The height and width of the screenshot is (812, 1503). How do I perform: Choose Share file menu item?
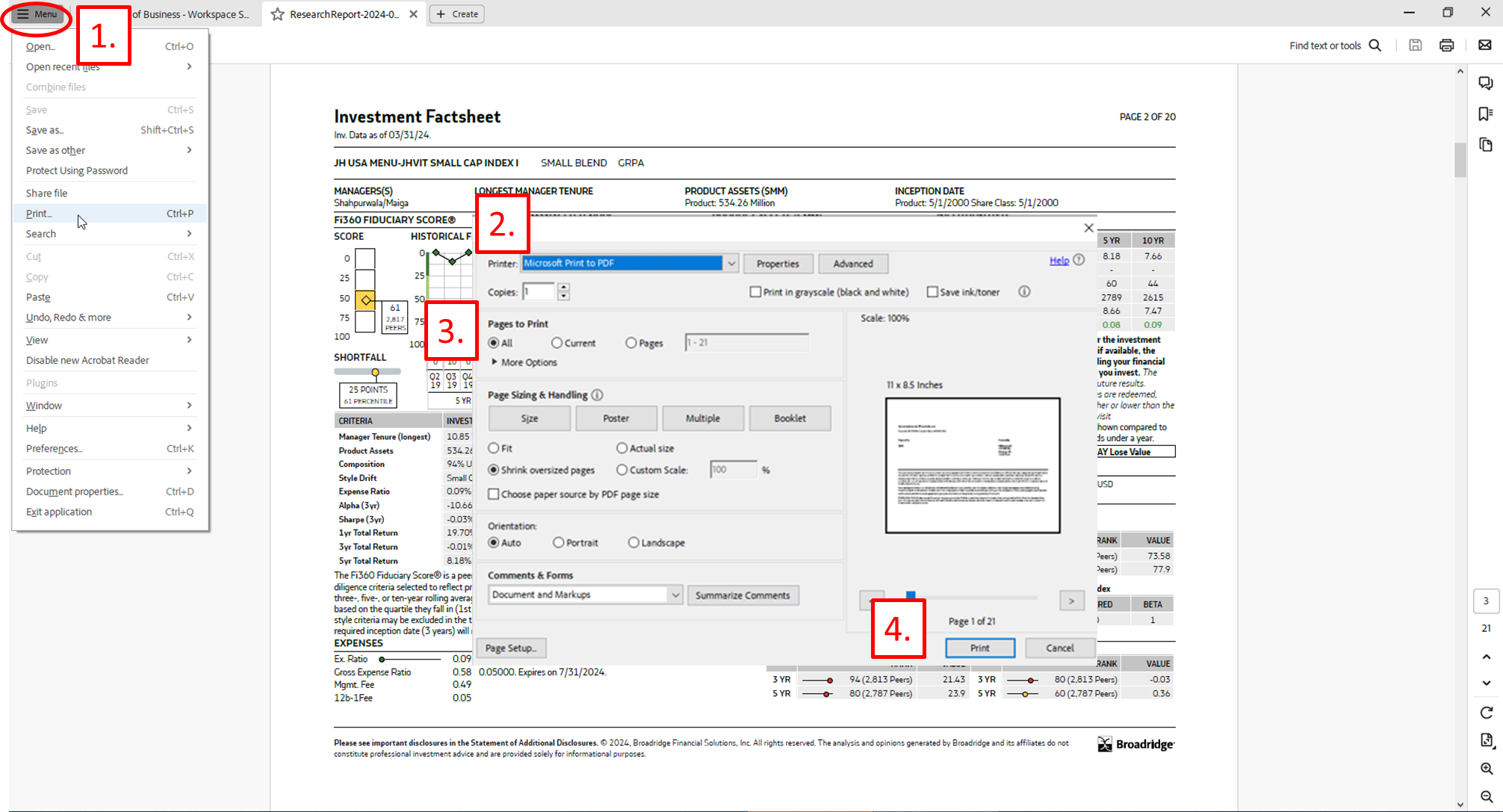(109, 193)
